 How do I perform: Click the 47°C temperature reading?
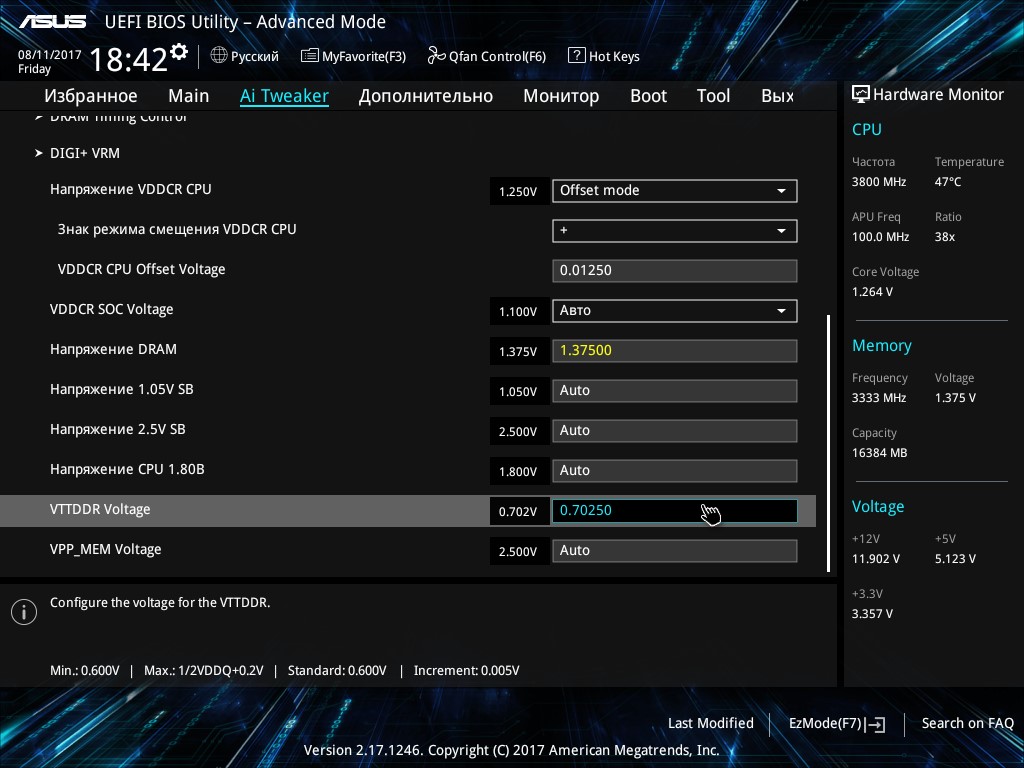pyautogui.click(x=948, y=182)
